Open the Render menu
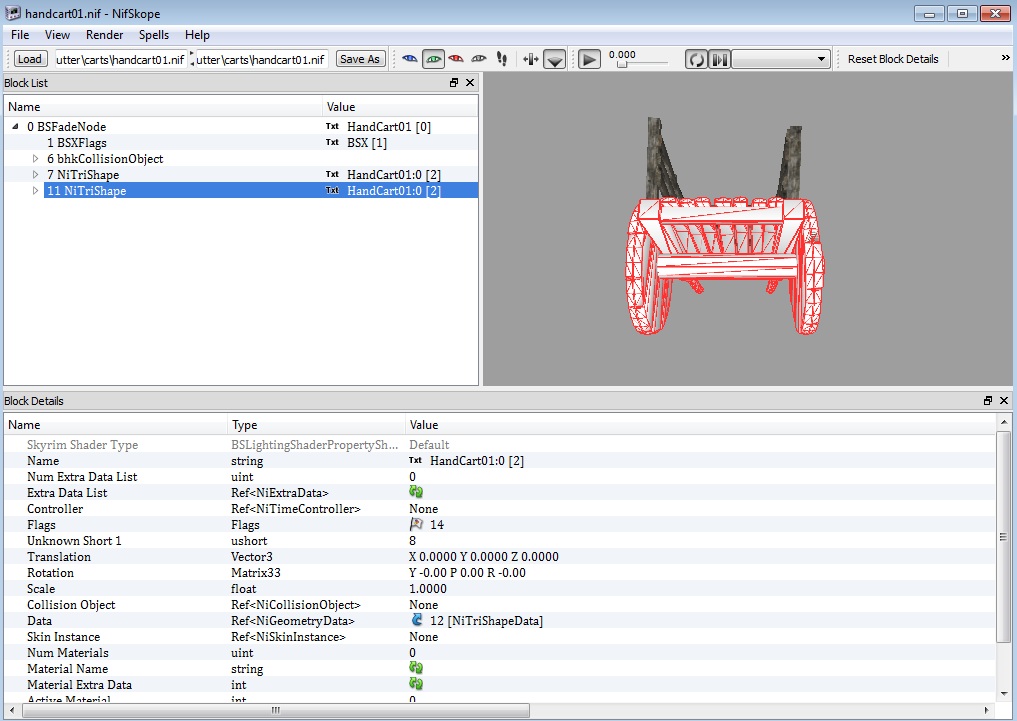Screen dimensions: 1017x721 (x=104, y=35)
